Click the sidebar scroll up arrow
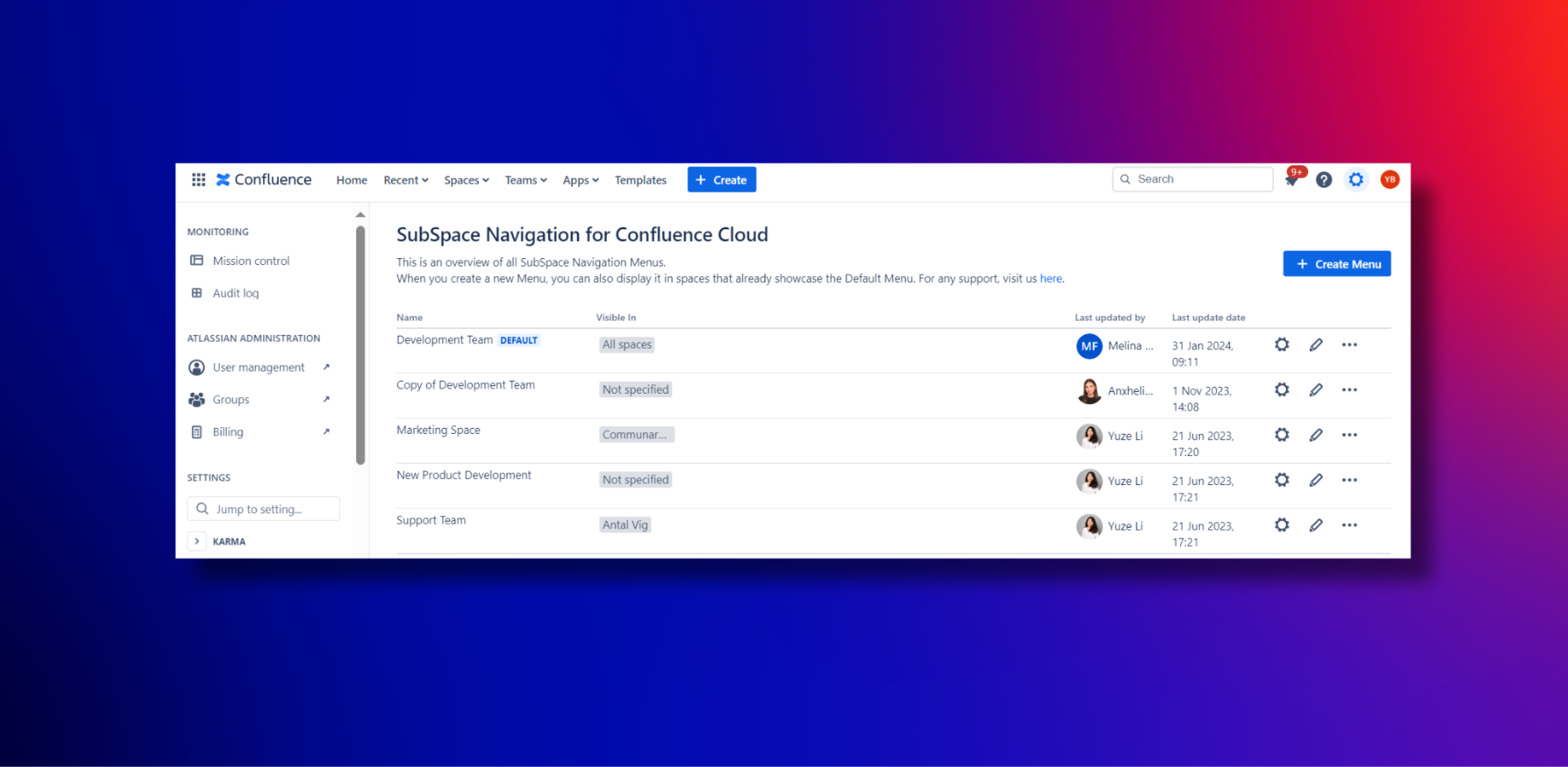The height and width of the screenshot is (767, 1568). pos(360,215)
